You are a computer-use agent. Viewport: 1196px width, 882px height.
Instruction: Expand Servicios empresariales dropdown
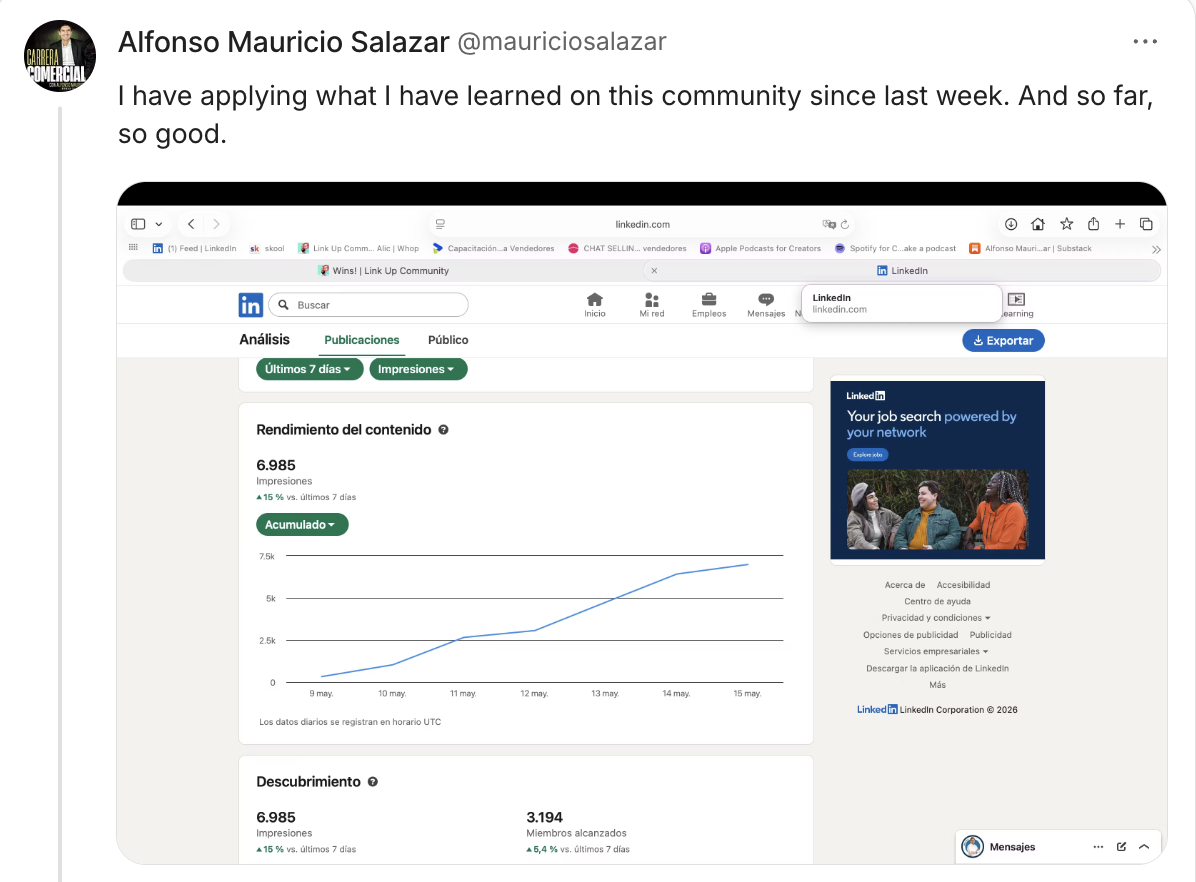point(936,652)
